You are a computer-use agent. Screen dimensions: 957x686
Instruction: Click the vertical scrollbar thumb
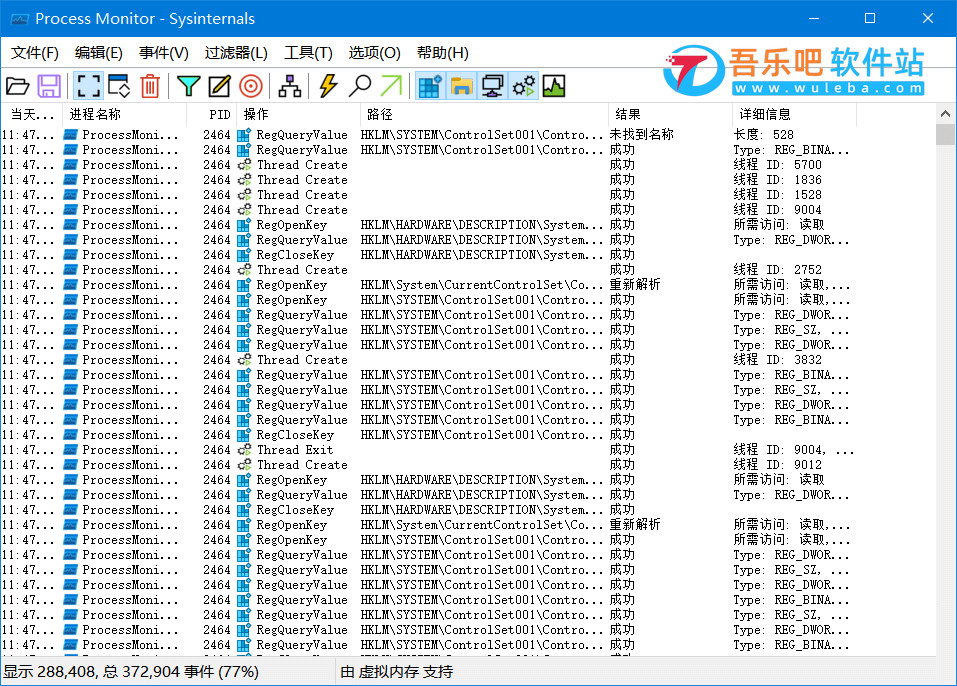(945, 134)
